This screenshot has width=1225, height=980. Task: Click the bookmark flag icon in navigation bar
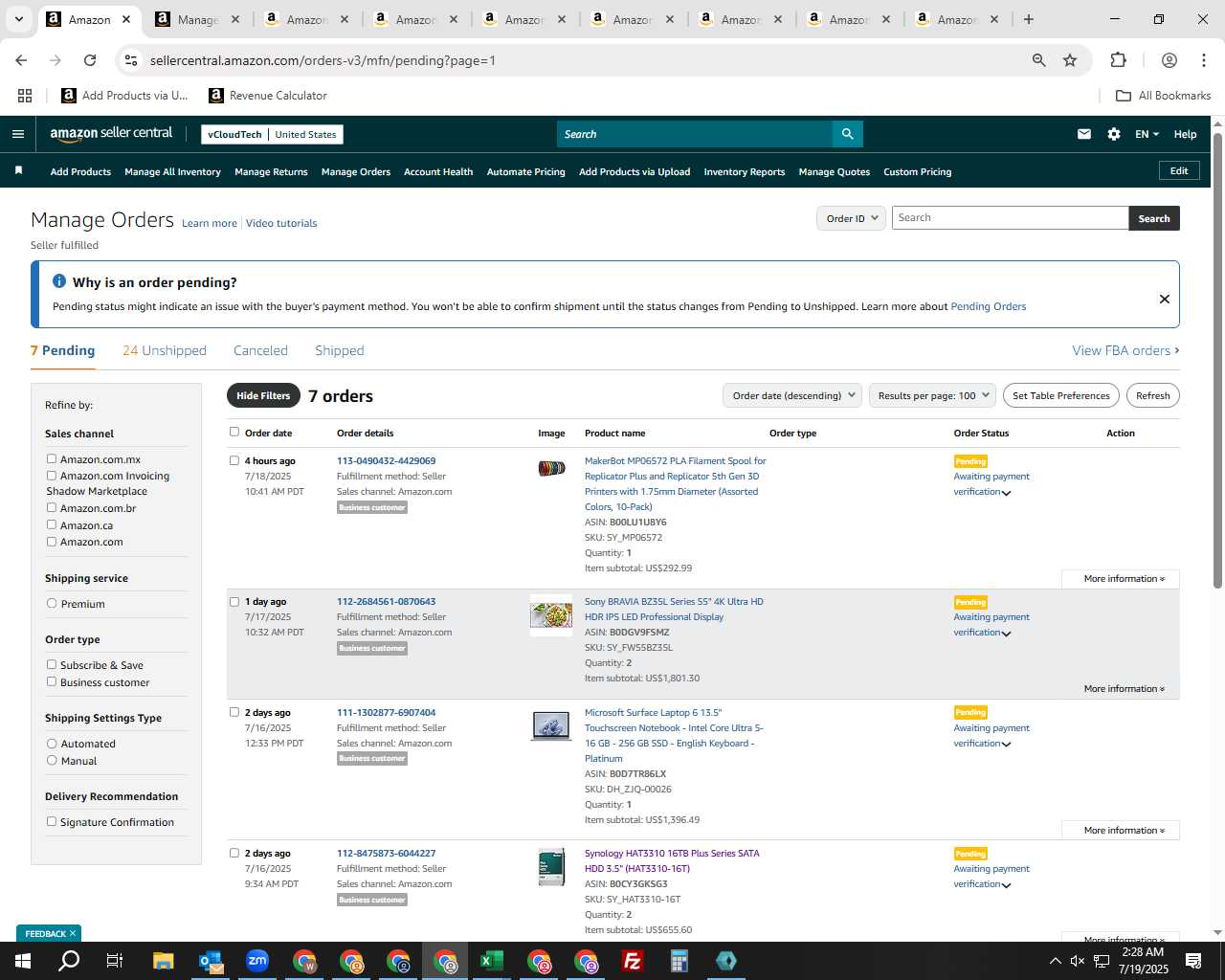(x=18, y=170)
